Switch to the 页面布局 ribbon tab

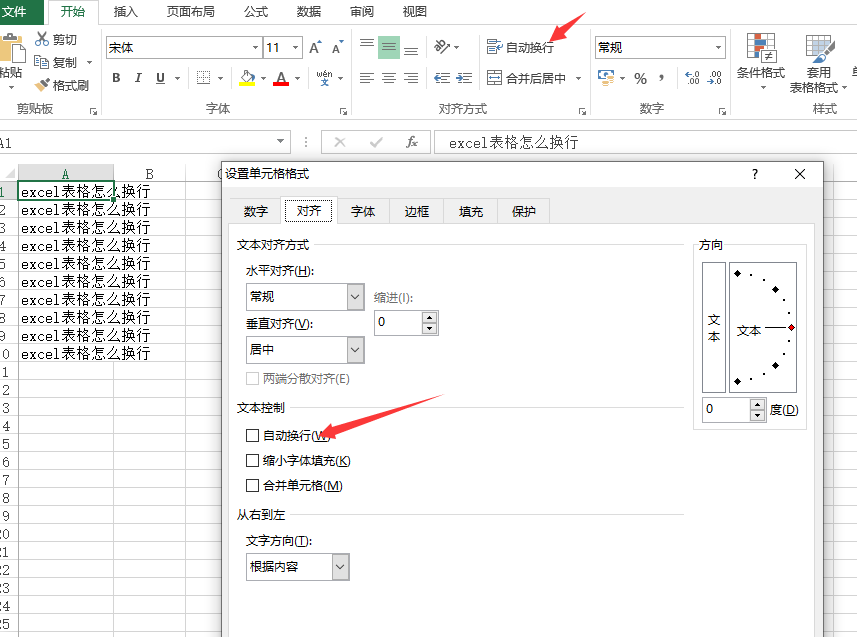191,11
